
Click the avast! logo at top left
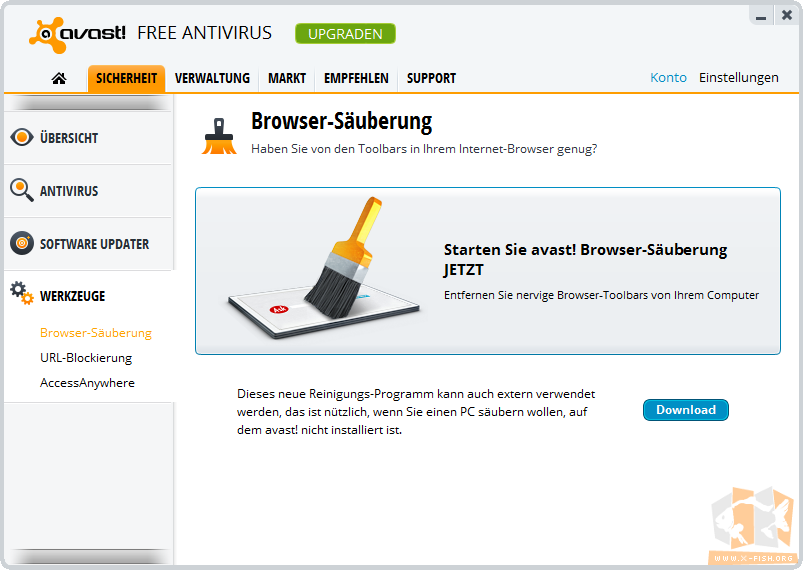[x=77, y=35]
